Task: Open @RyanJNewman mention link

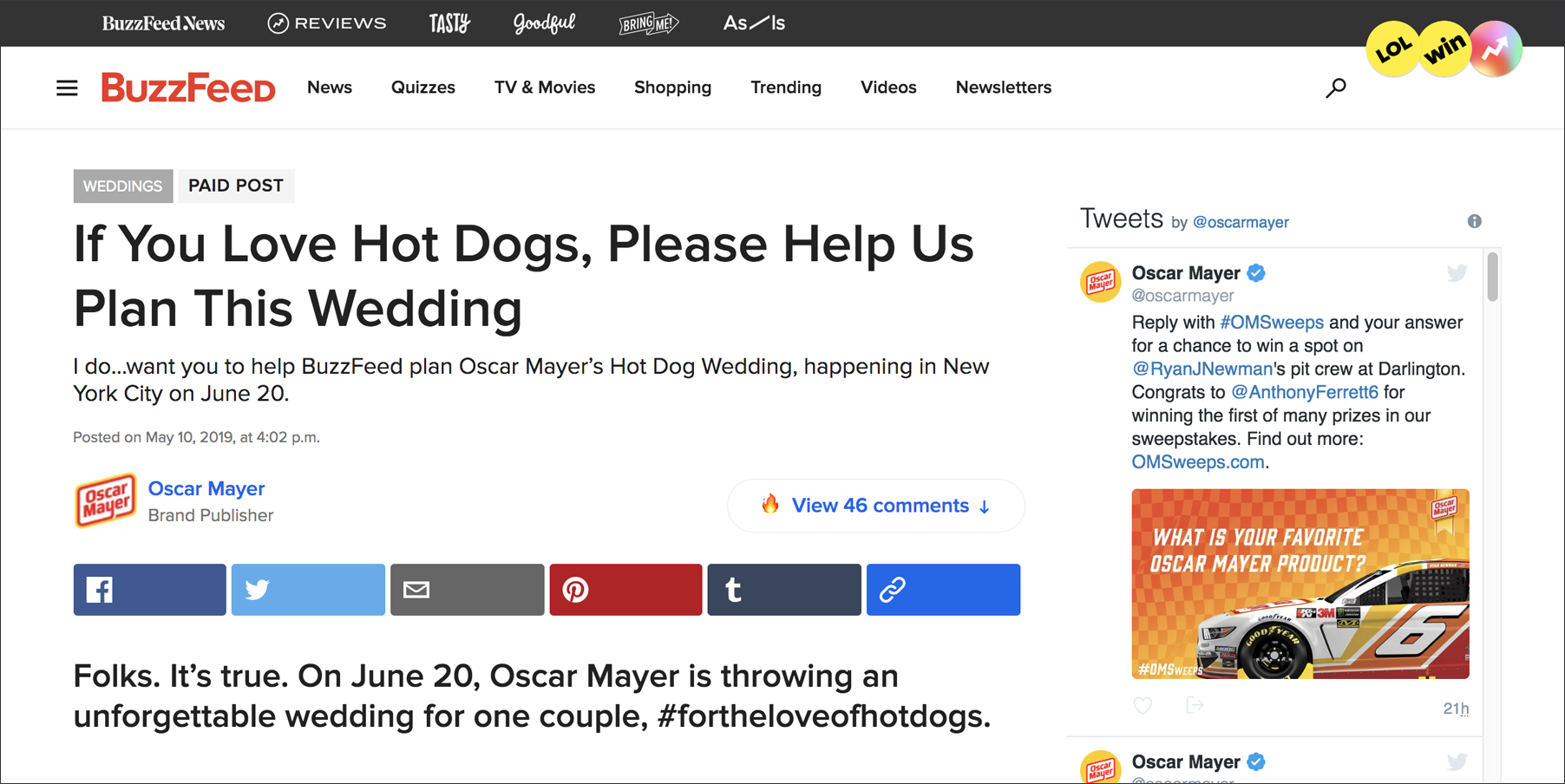Action: (x=1202, y=369)
